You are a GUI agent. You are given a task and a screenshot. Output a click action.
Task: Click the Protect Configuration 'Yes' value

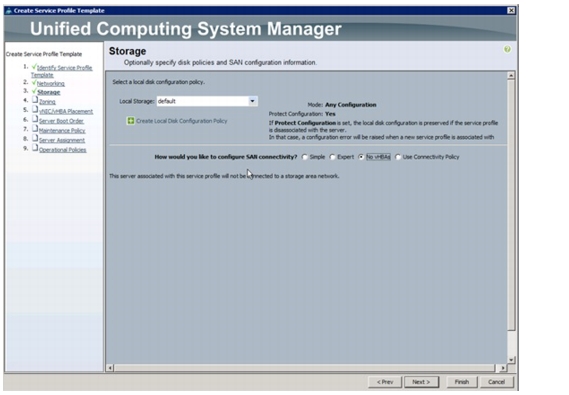click(x=330, y=114)
